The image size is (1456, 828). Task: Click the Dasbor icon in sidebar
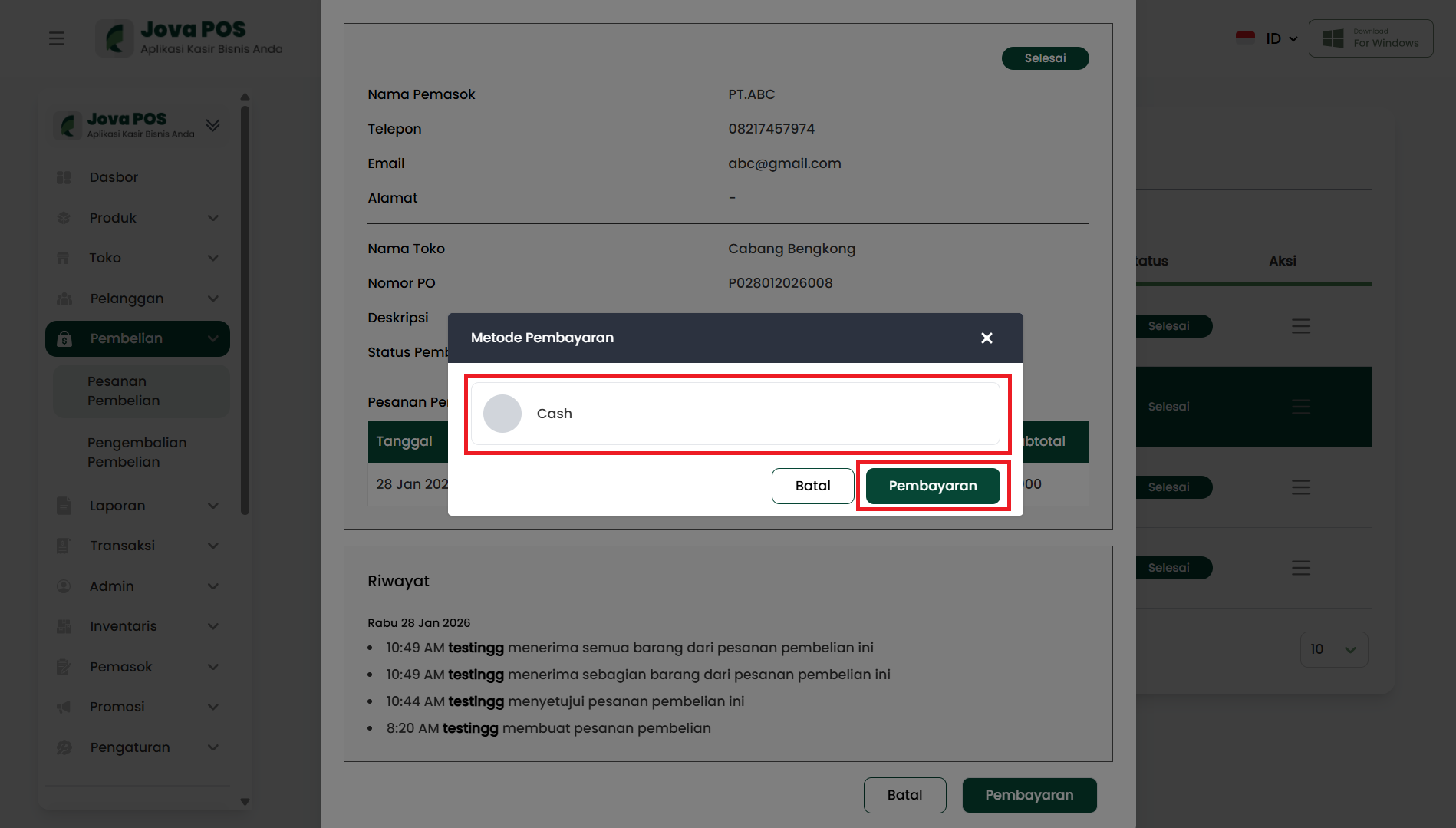coord(64,177)
